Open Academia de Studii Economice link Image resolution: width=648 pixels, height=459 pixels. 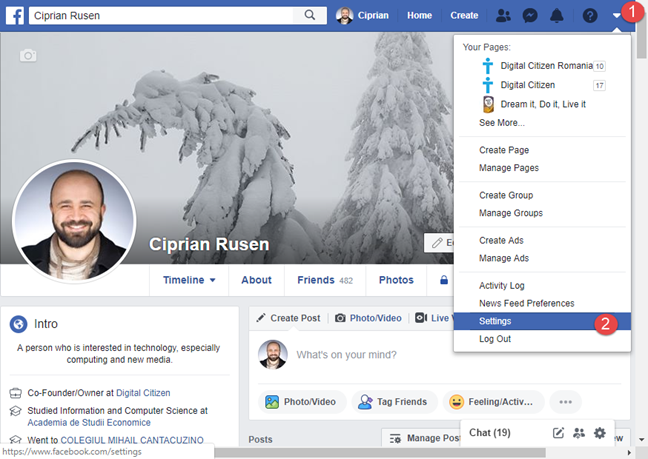click(x=89, y=423)
